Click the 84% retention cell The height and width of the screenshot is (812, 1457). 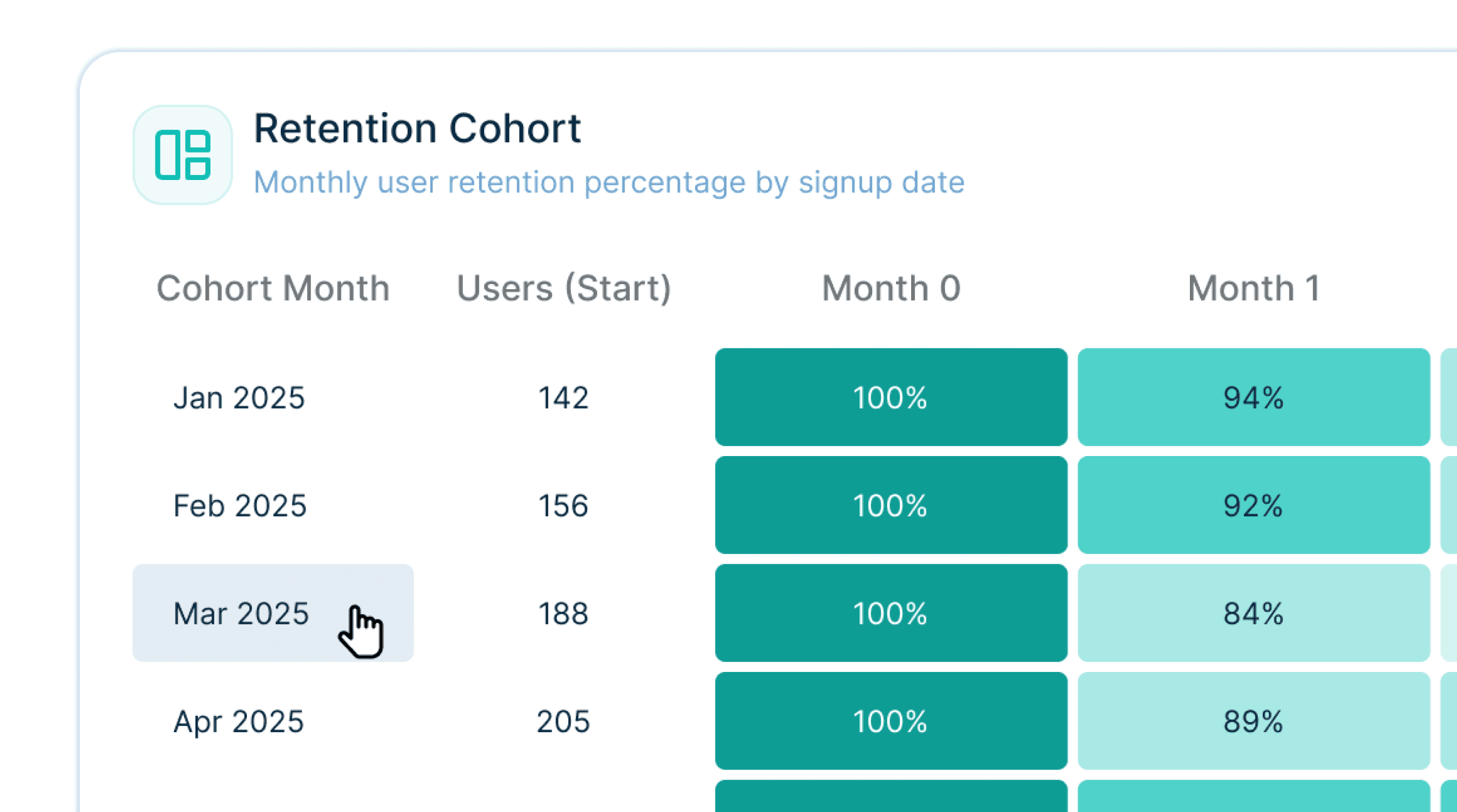click(x=1254, y=613)
